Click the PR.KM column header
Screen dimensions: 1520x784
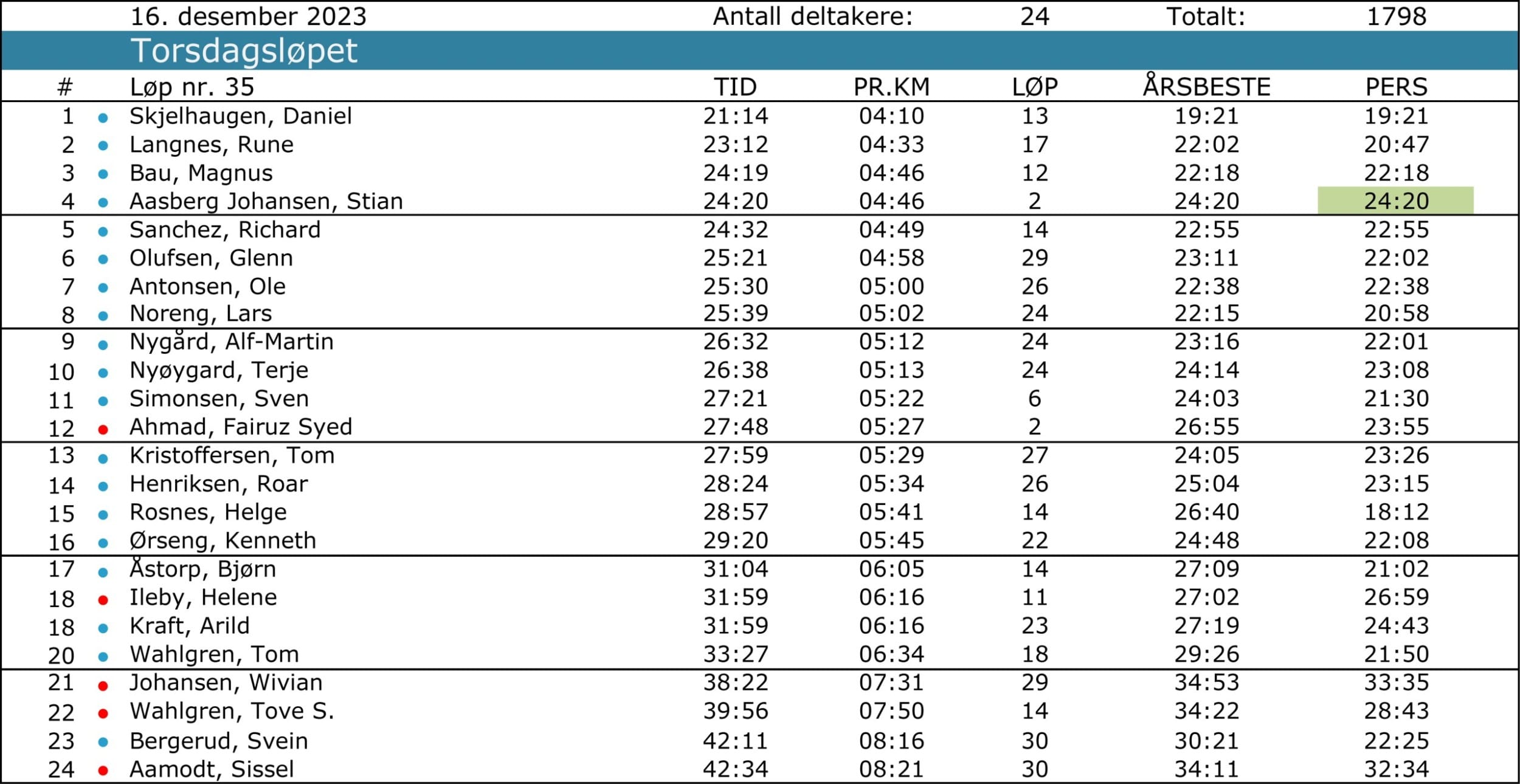pyautogui.click(x=891, y=88)
